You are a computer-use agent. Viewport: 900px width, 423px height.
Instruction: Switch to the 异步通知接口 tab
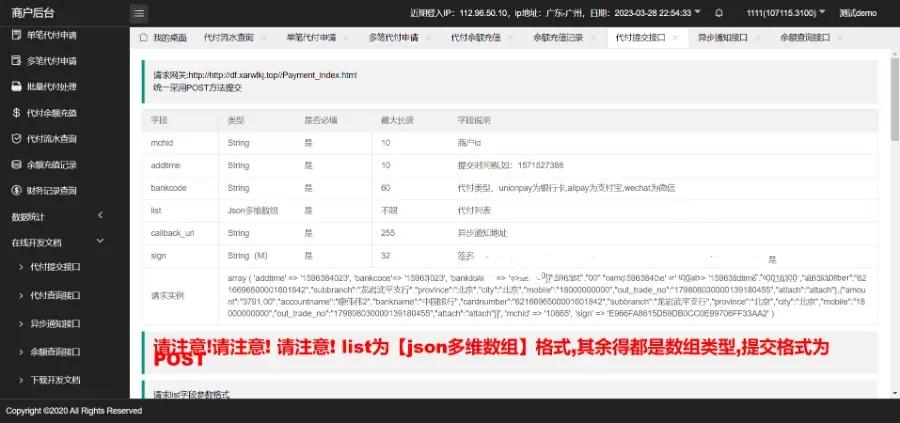pyautogui.click(x=723, y=38)
